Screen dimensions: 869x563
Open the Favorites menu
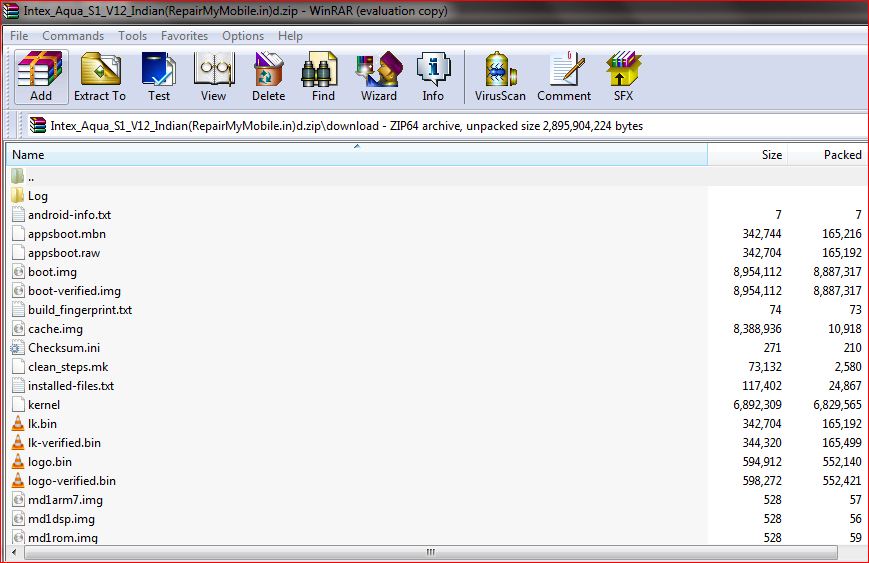tap(185, 35)
